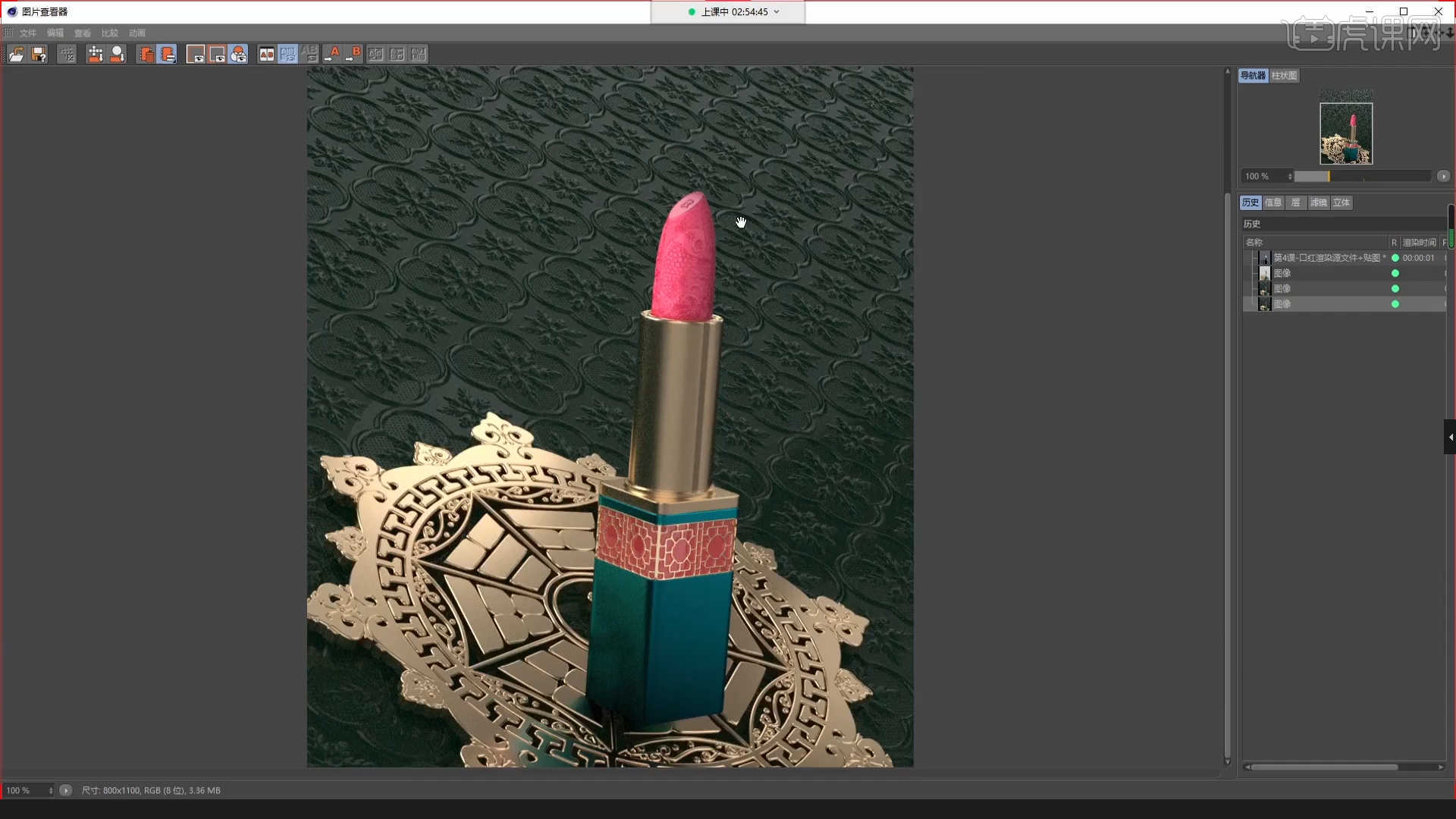Click the Render sphere to Picture Viewer icon
Viewport: 1456px width, 819px height.
coord(118,54)
